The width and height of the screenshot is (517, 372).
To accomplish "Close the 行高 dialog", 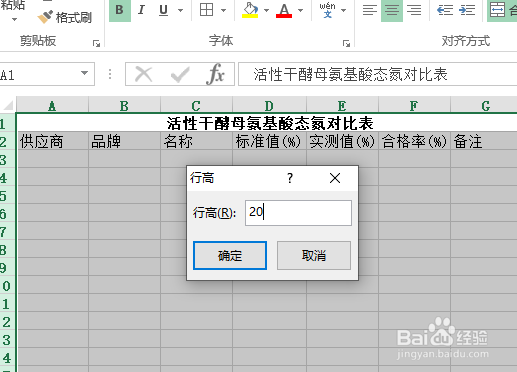I will coord(335,178).
